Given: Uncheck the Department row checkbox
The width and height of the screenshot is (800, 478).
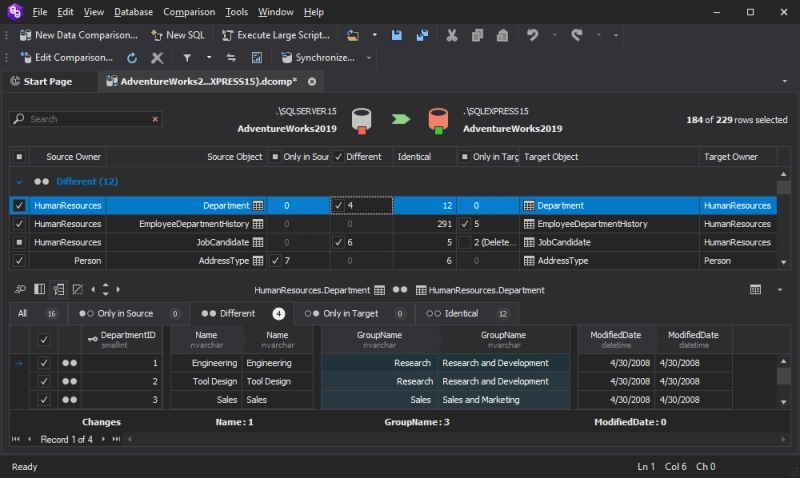Looking at the screenshot, I should [x=19, y=206].
